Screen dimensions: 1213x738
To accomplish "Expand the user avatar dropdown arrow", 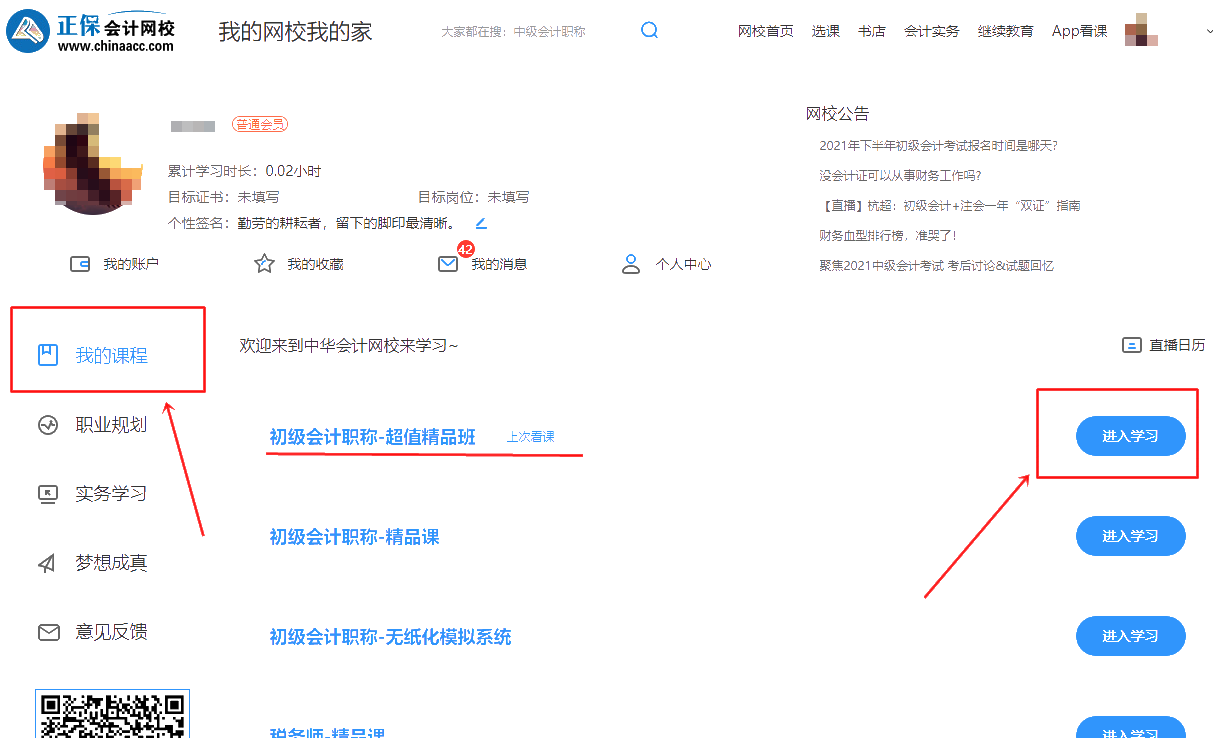I will point(1209,31).
